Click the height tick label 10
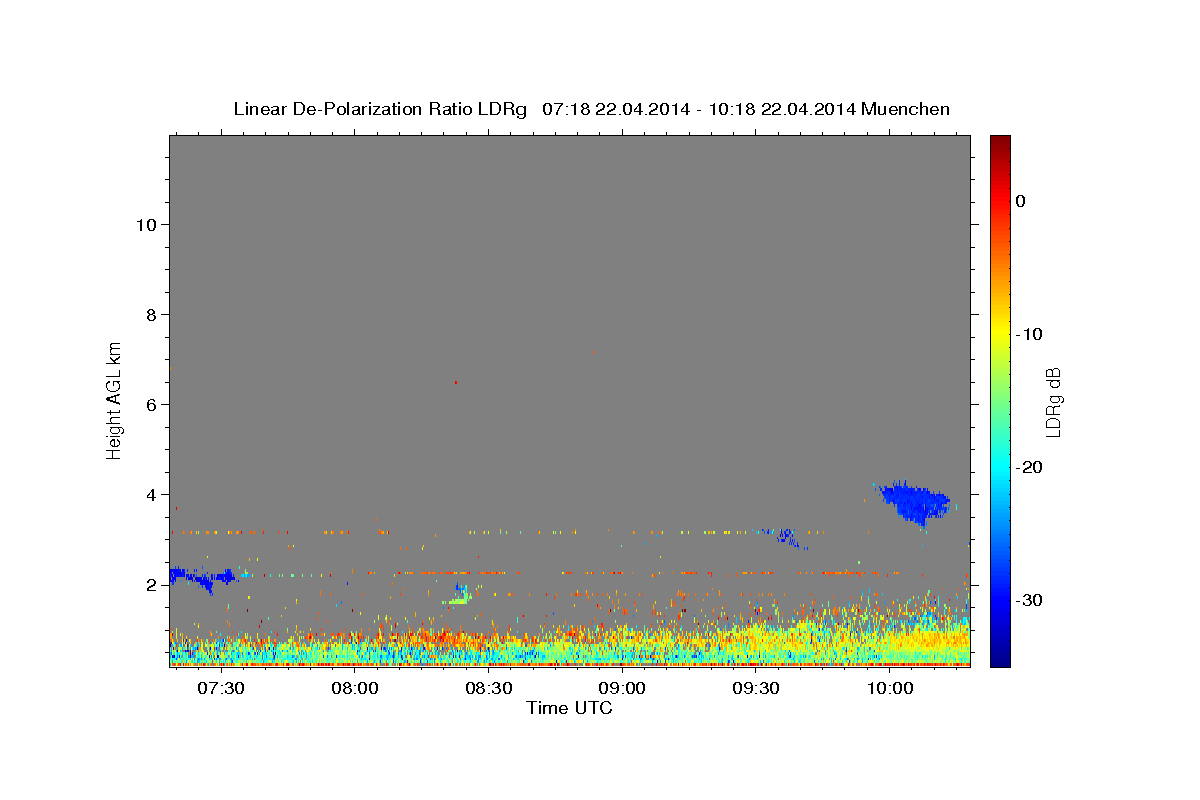This screenshot has height=800, width=1200. 146,225
